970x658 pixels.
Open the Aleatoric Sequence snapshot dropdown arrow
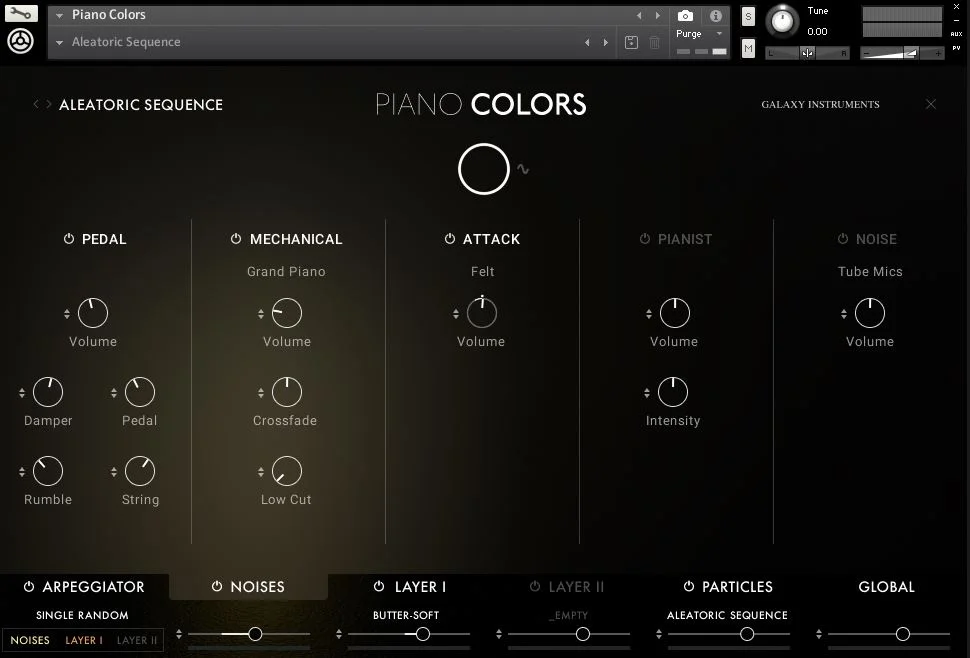[x=59, y=43]
